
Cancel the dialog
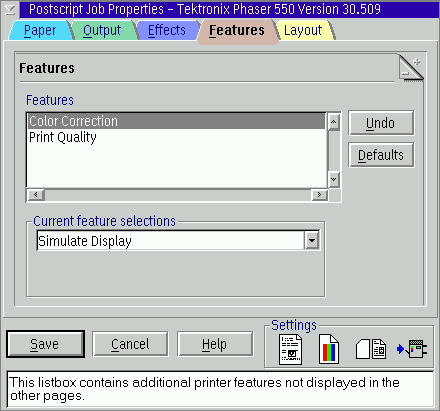pyautogui.click(x=130, y=344)
